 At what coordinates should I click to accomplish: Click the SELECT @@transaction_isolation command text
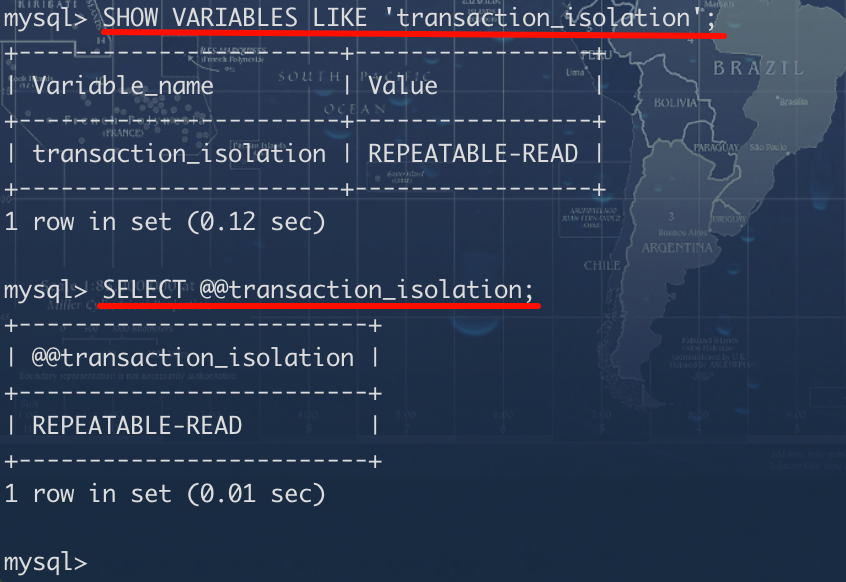319,289
